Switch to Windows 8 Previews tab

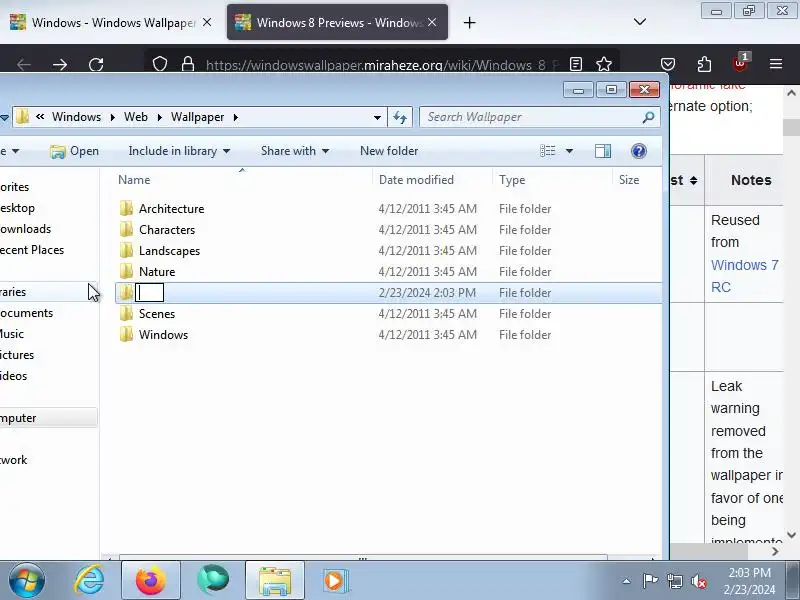click(x=337, y=22)
